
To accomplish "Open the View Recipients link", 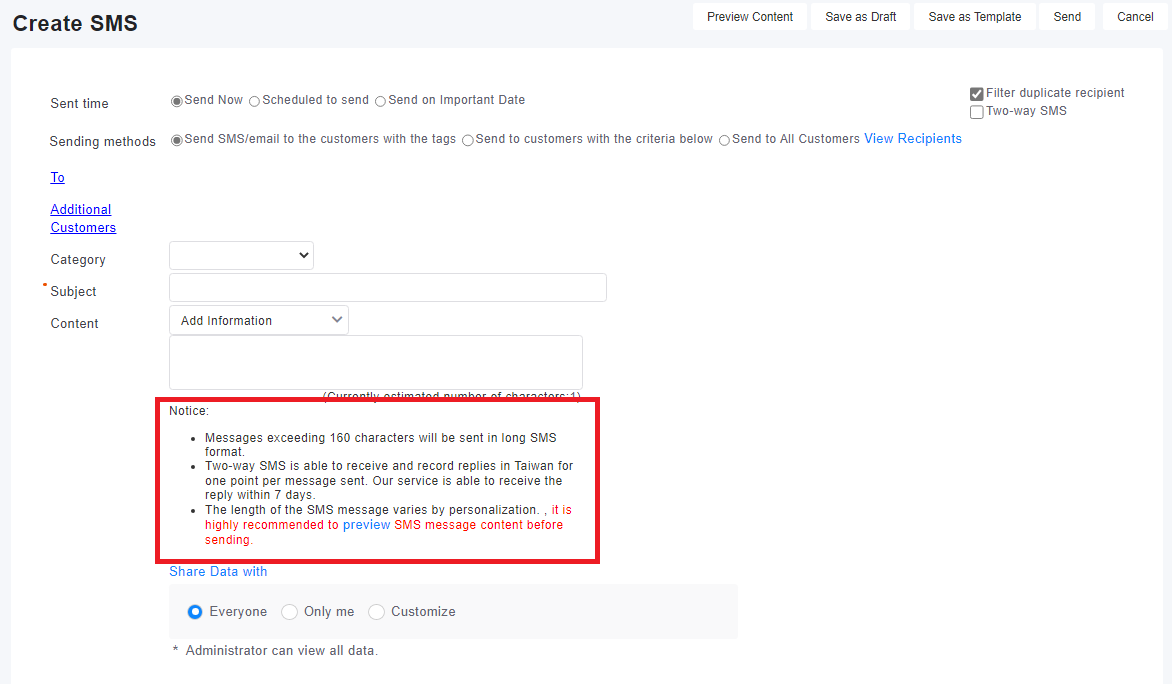I will click(912, 139).
